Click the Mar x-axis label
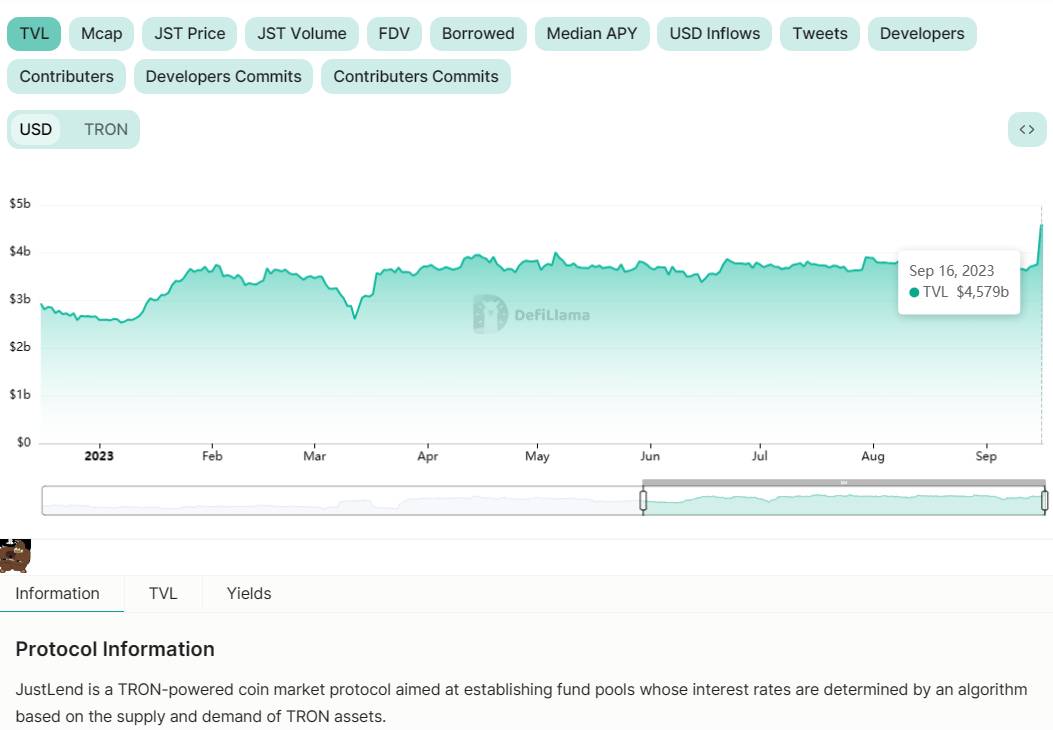This screenshot has height=730, width=1053. coord(314,456)
